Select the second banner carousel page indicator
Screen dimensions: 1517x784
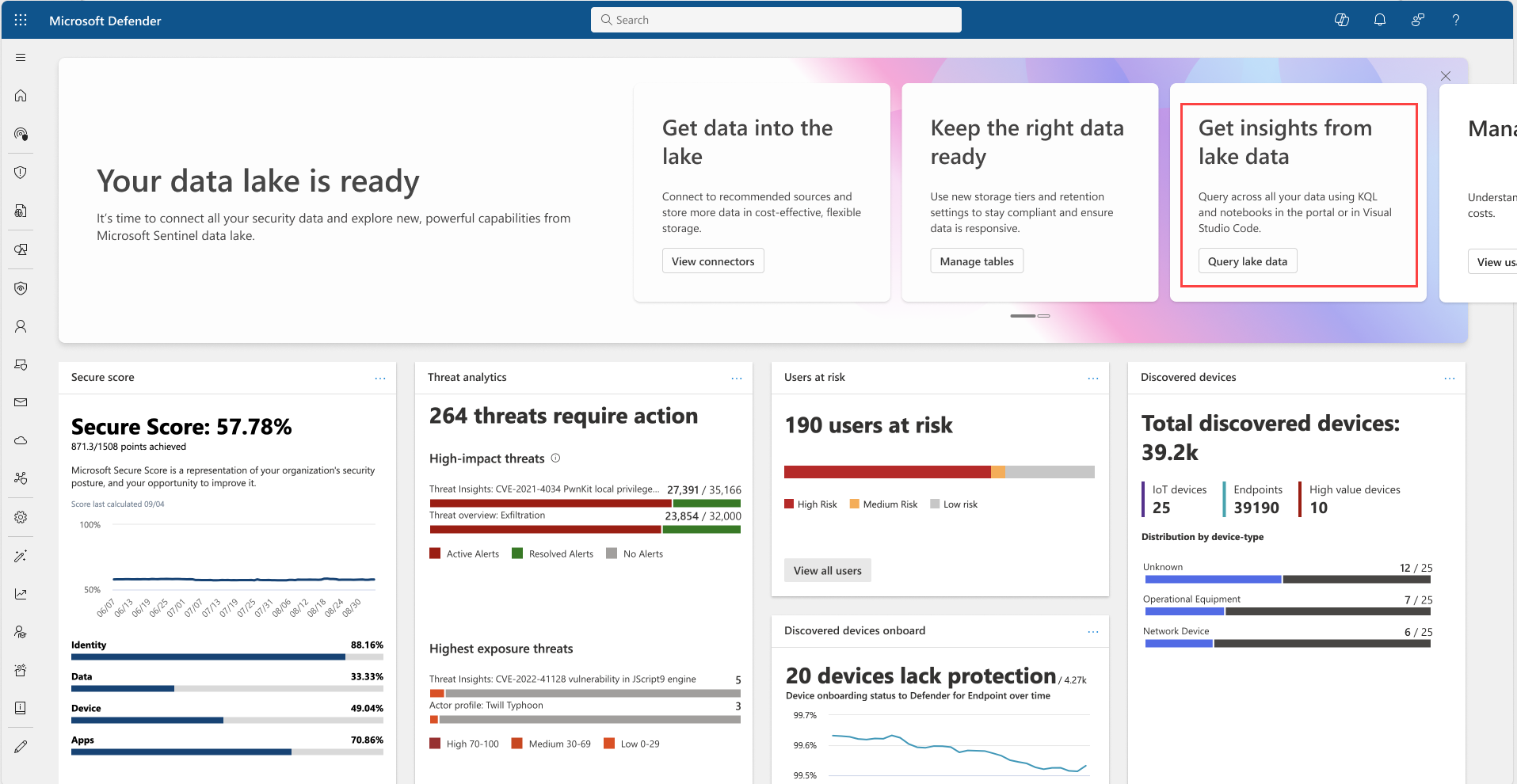[x=1044, y=316]
